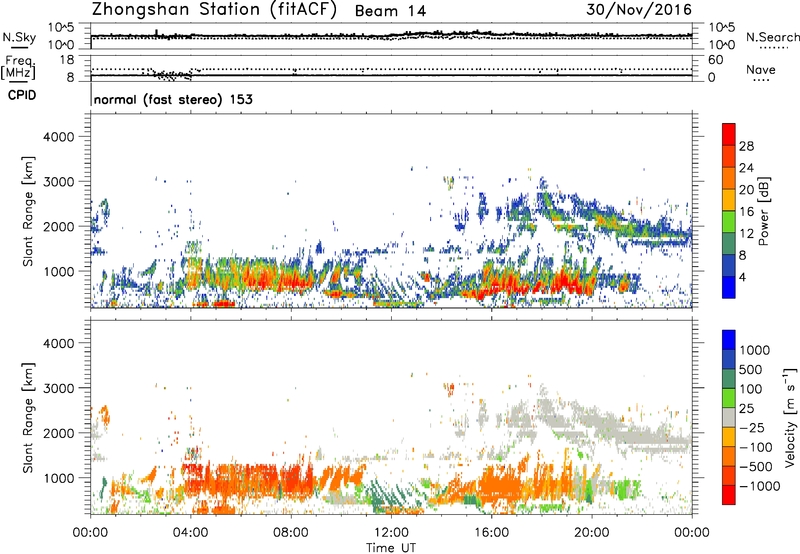Click the '16' tick label on Power colorbar

click(x=746, y=212)
